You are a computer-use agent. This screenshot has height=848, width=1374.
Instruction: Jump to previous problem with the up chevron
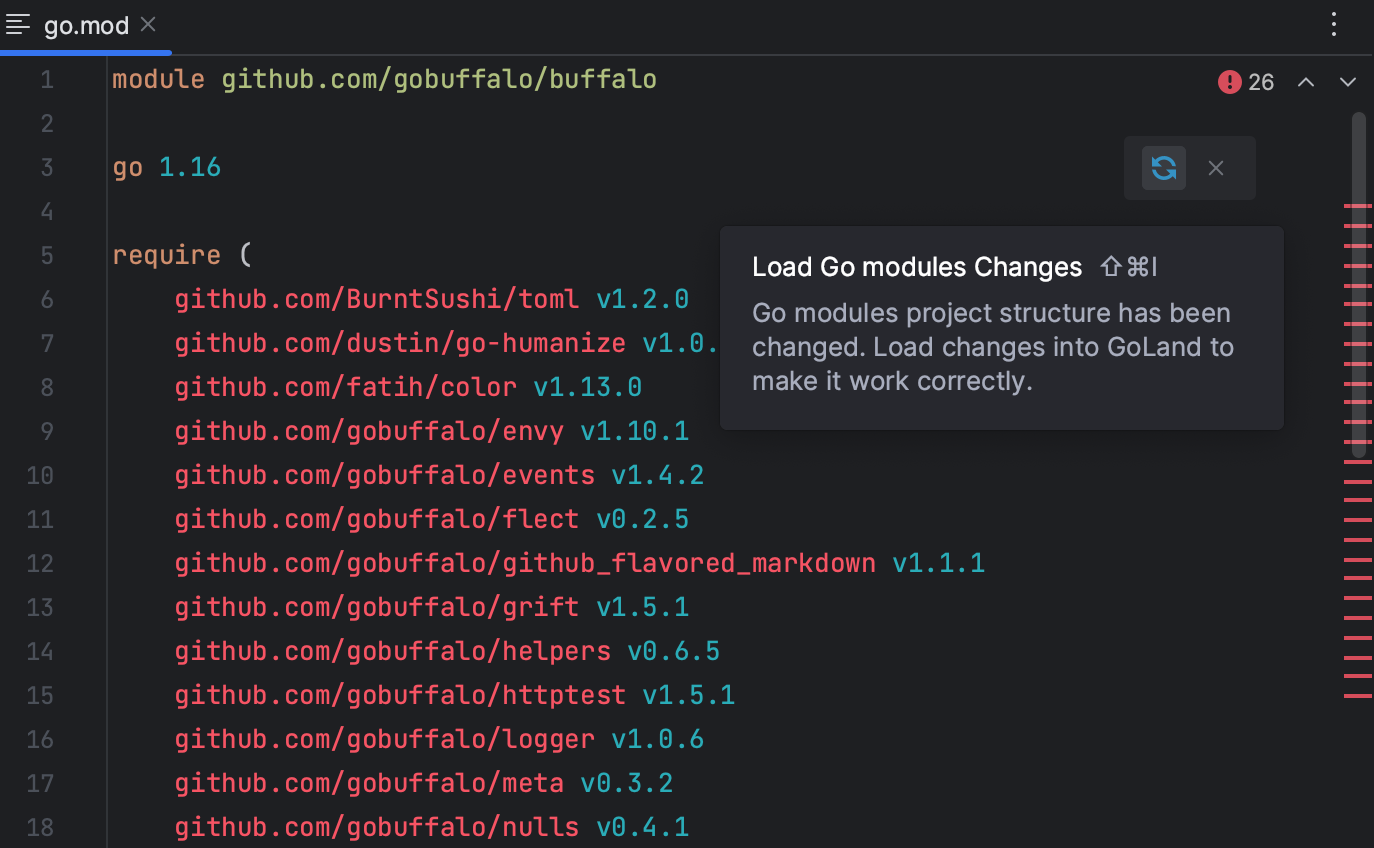click(1306, 82)
